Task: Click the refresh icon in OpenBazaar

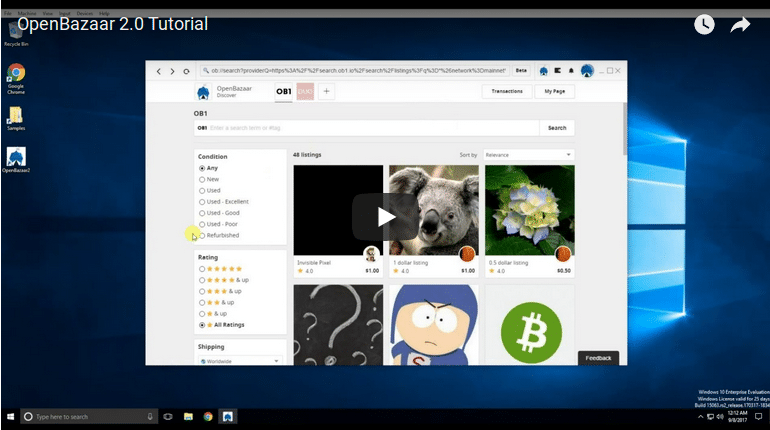Action: pyautogui.click(x=186, y=71)
